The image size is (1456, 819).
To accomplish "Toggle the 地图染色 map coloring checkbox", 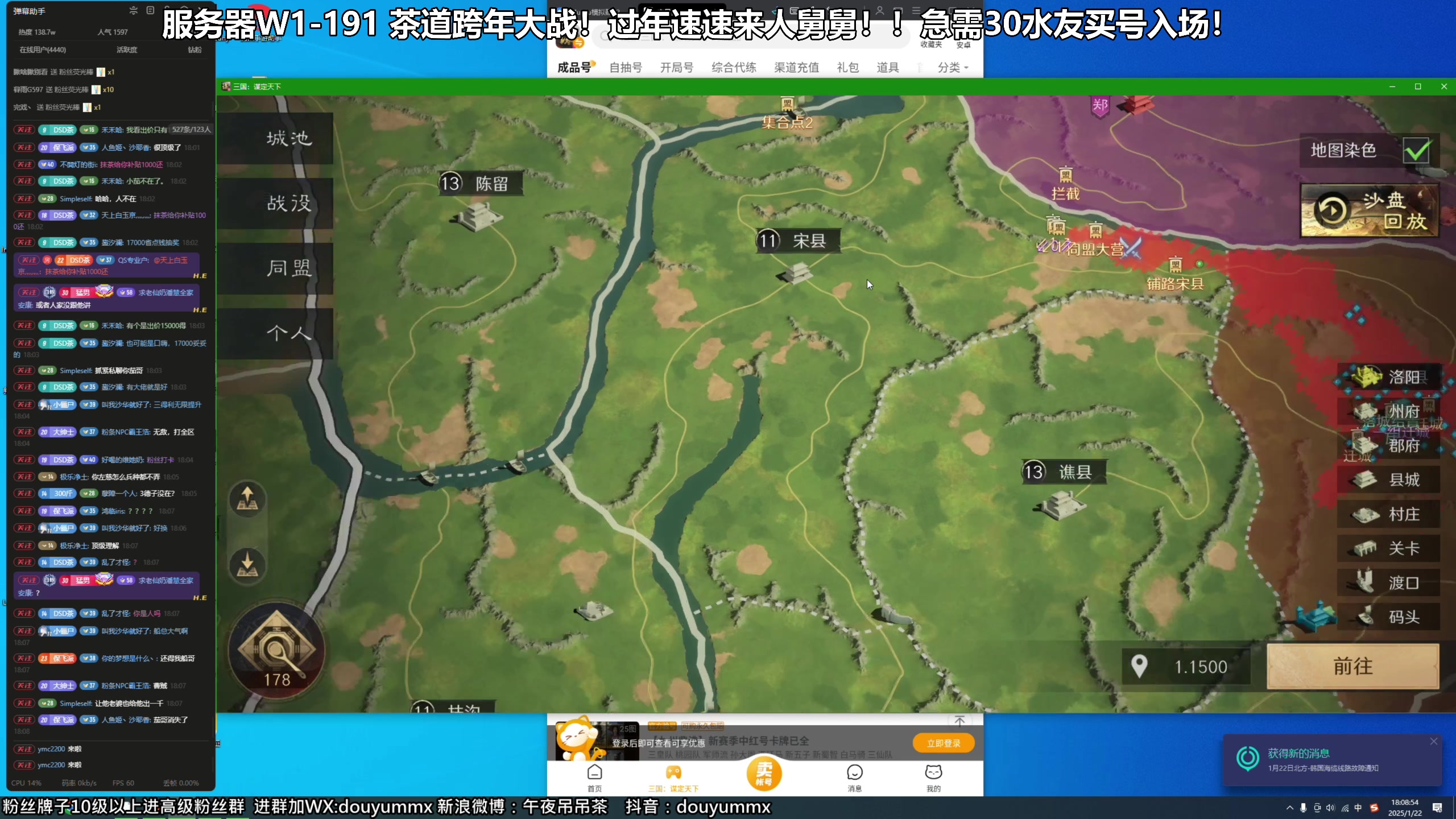I will coord(1416,151).
